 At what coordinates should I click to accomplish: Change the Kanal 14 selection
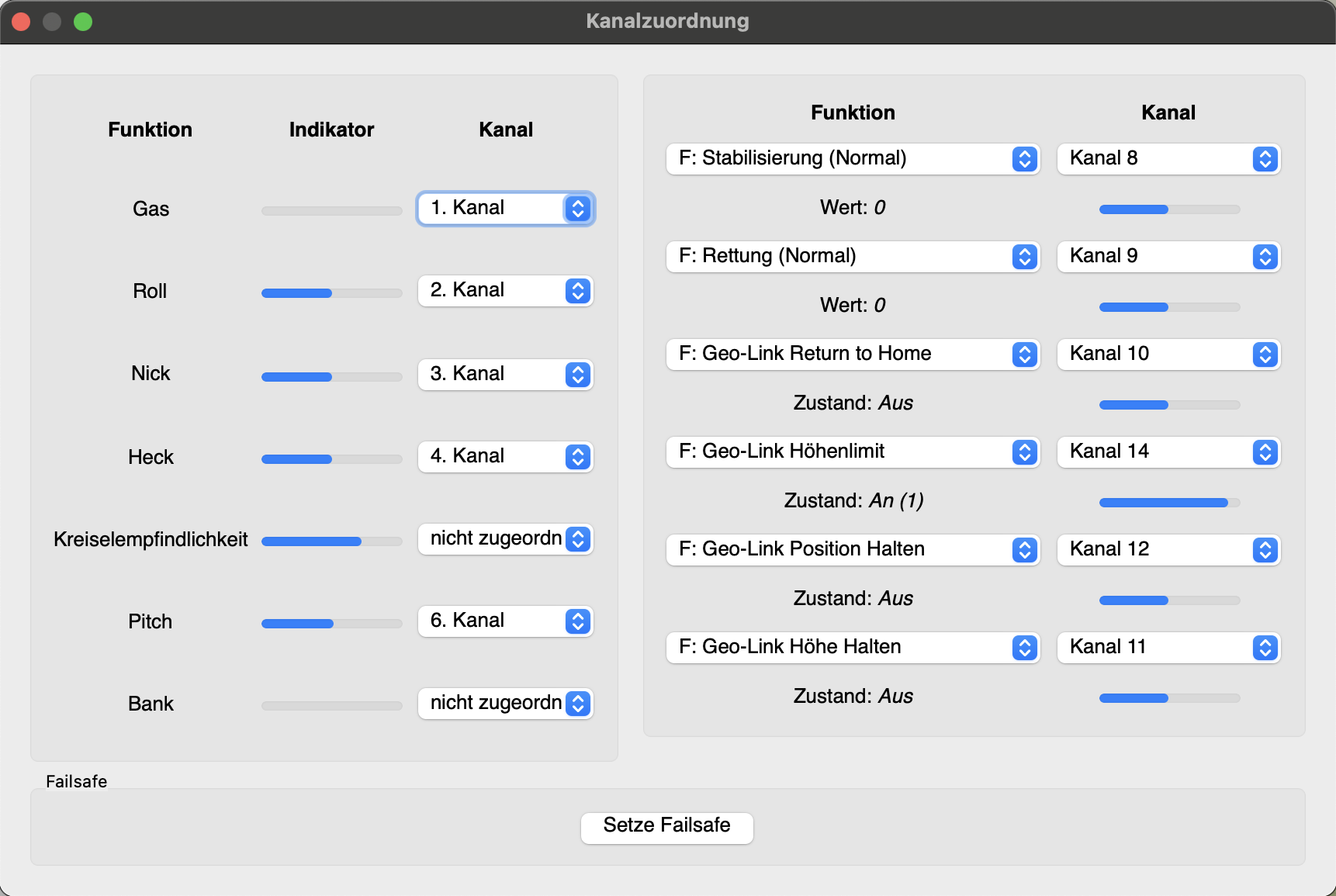click(1168, 451)
